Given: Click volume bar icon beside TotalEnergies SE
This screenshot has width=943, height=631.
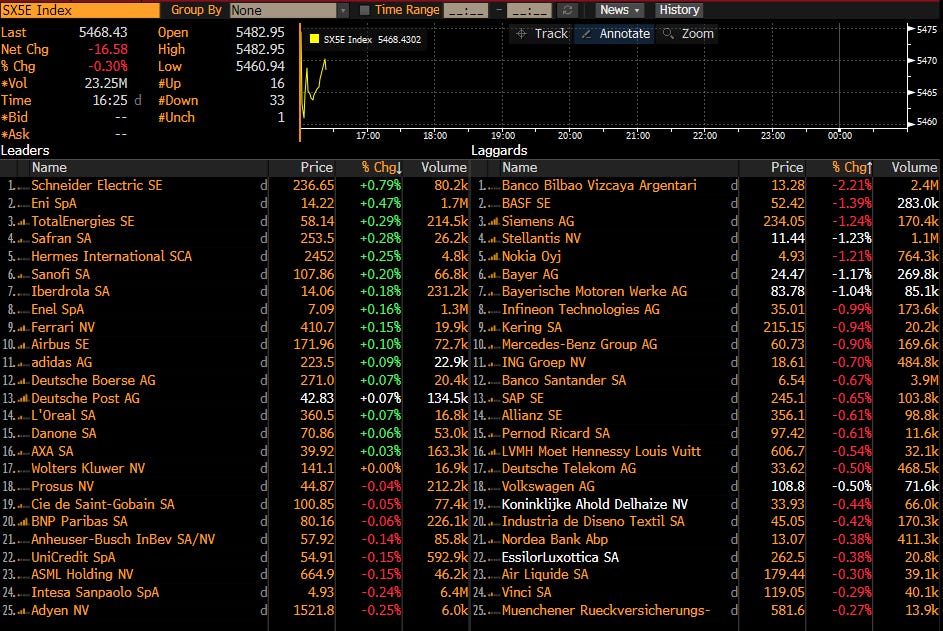Looking at the screenshot, I should [23, 222].
